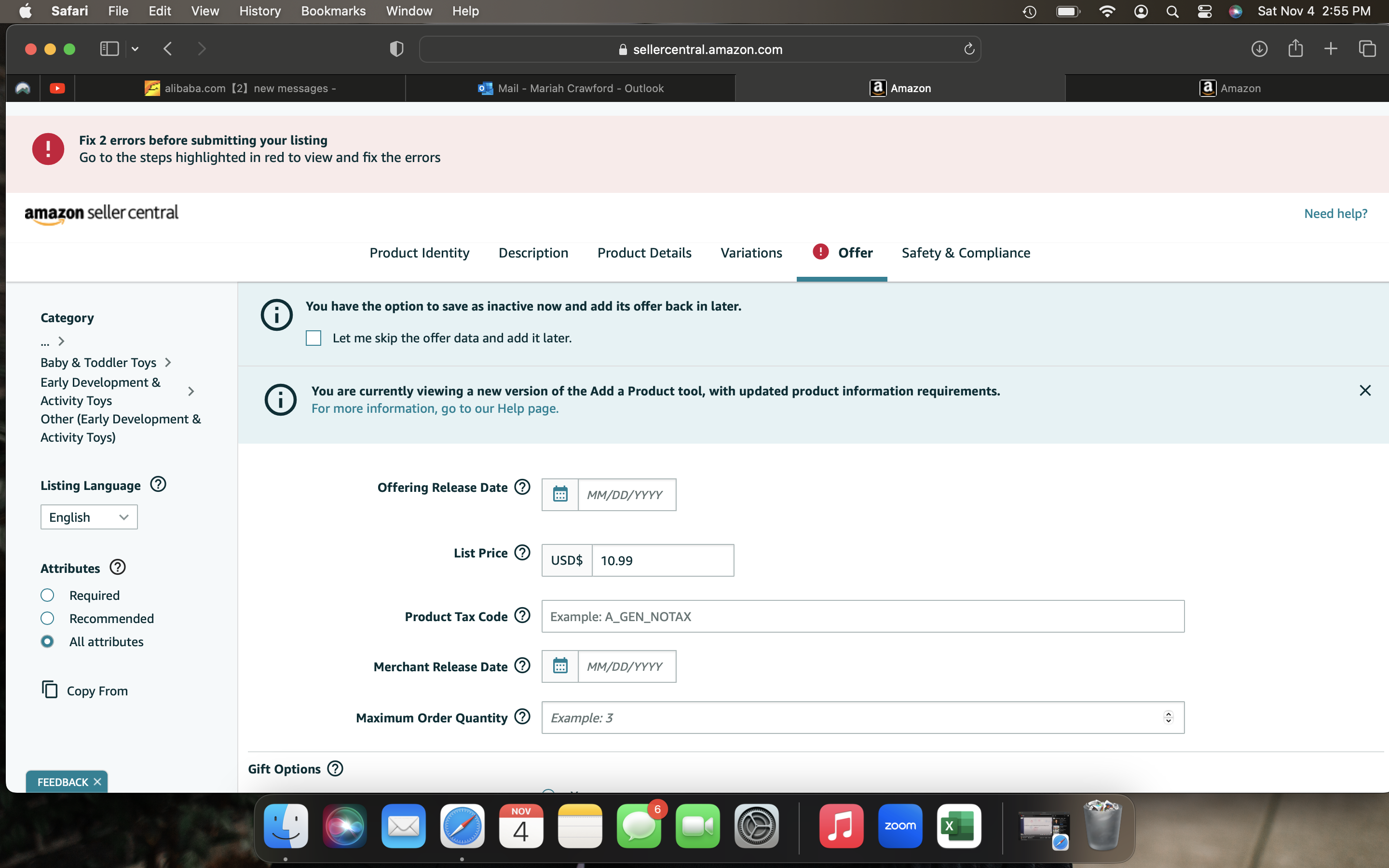Switch to Product Details tab
Image resolution: width=1389 pixels, height=868 pixels.
pos(644,253)
